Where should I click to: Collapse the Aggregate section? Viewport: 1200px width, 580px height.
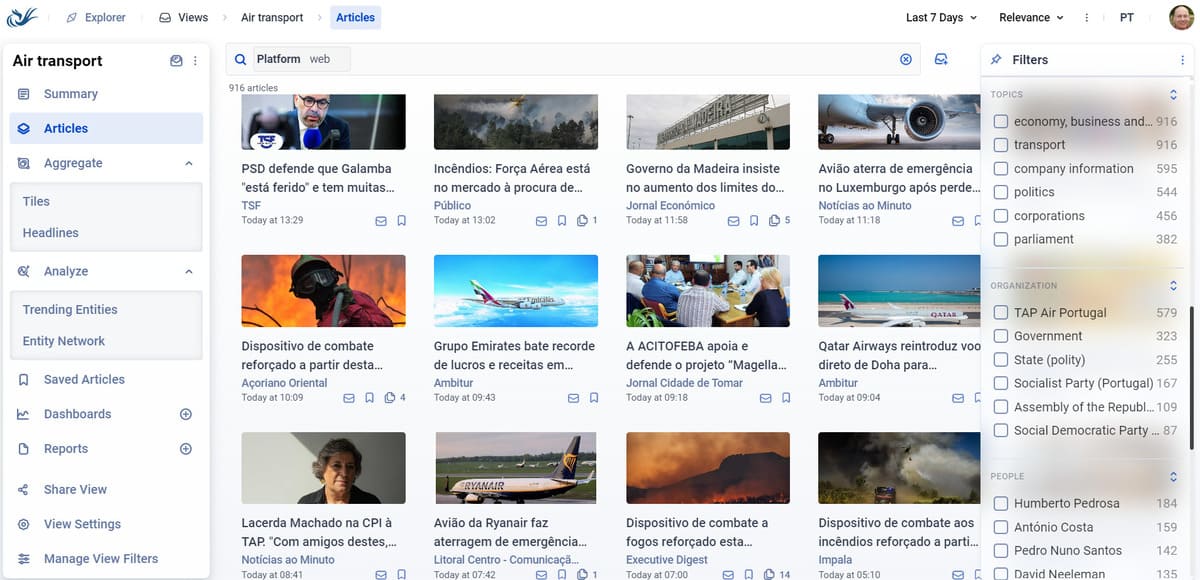[x=189, y=163]
